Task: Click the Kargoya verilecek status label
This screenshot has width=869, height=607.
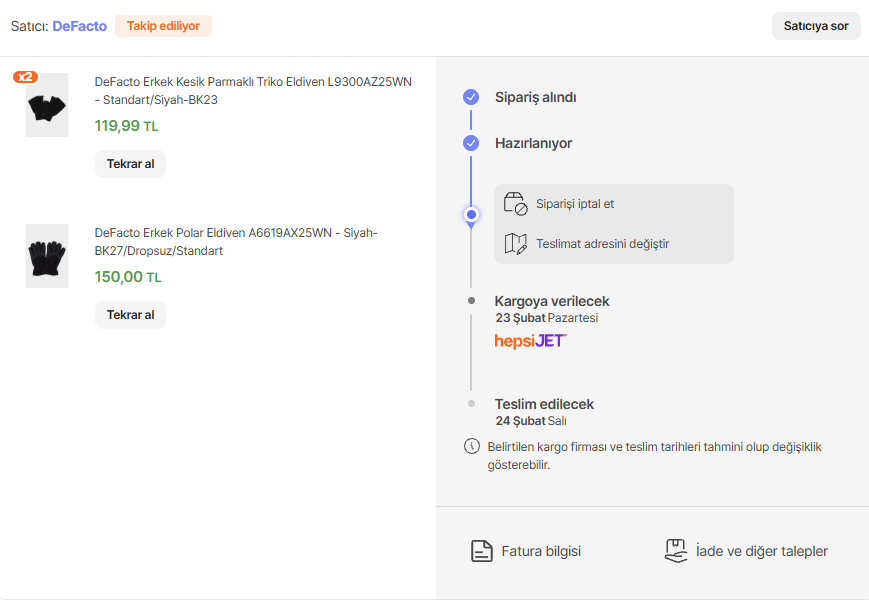Action: (x=552, y=301)
